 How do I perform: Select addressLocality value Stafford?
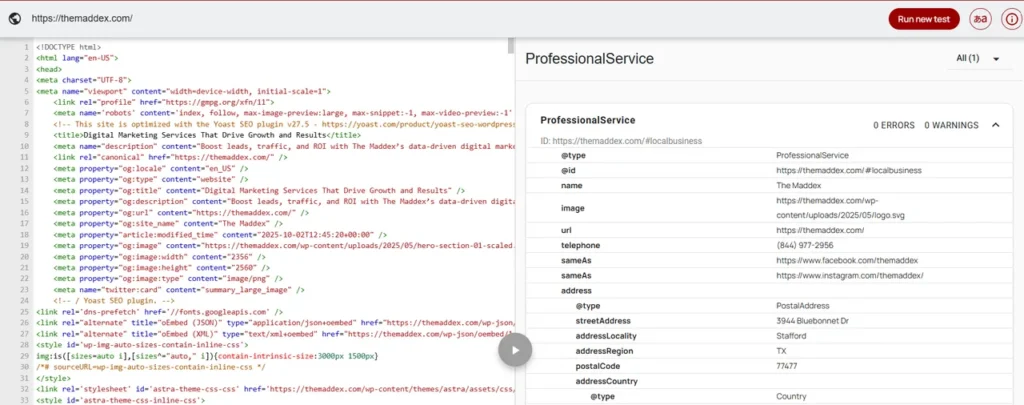click(791, 336)
